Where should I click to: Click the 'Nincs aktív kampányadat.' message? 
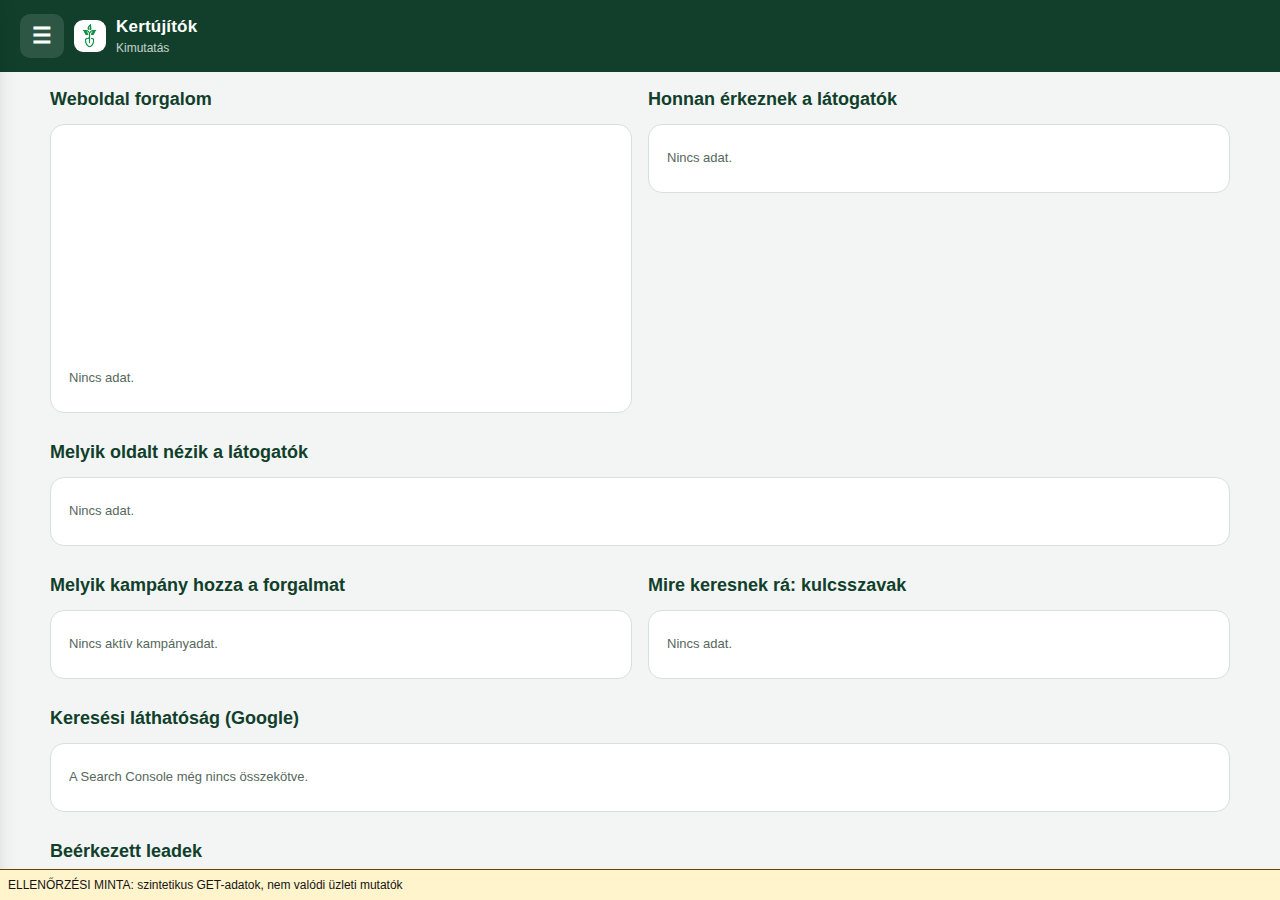point(143,644)
